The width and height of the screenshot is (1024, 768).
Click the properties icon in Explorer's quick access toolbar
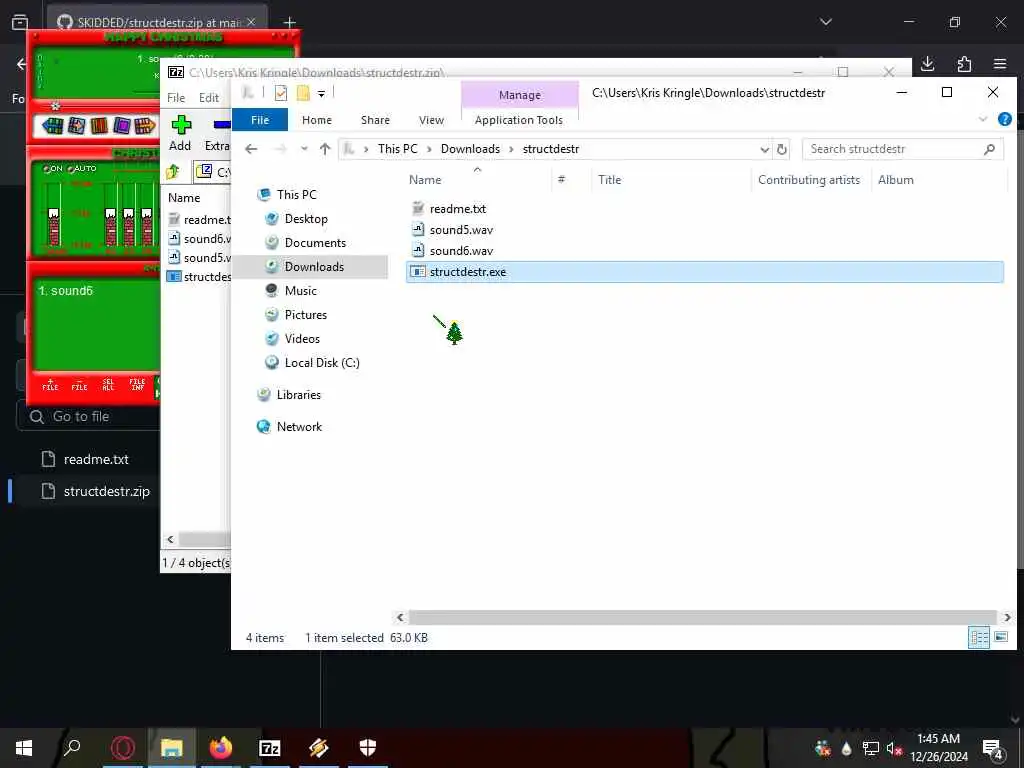281,93
